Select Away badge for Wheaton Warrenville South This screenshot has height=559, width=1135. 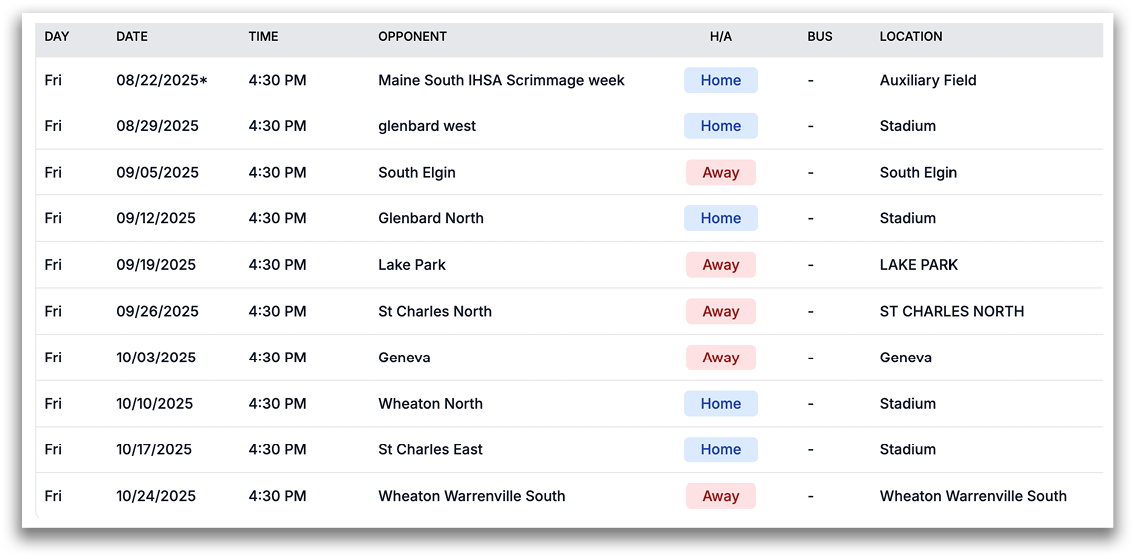720,497
